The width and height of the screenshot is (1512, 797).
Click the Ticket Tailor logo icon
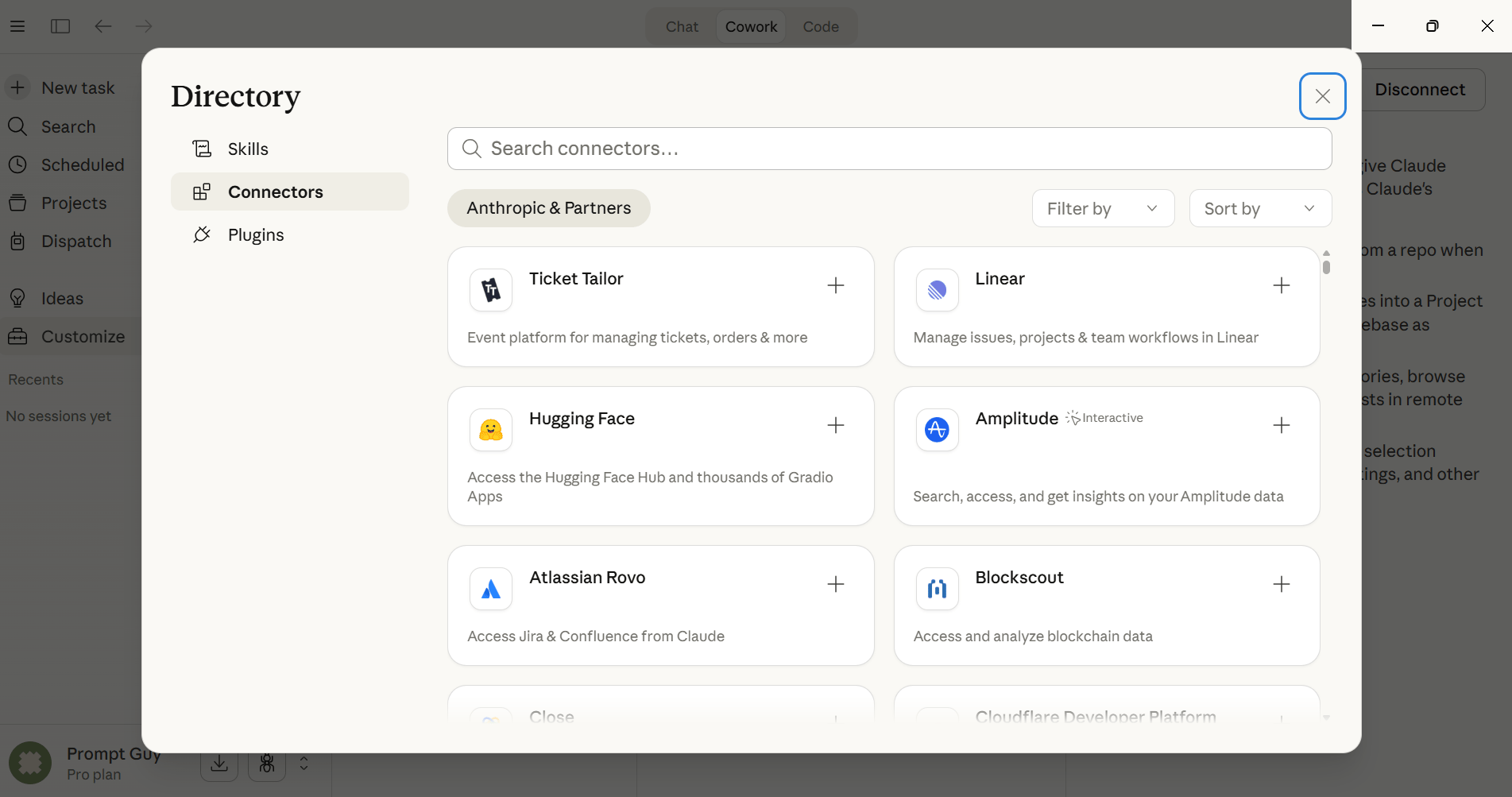tap(491, 290)
